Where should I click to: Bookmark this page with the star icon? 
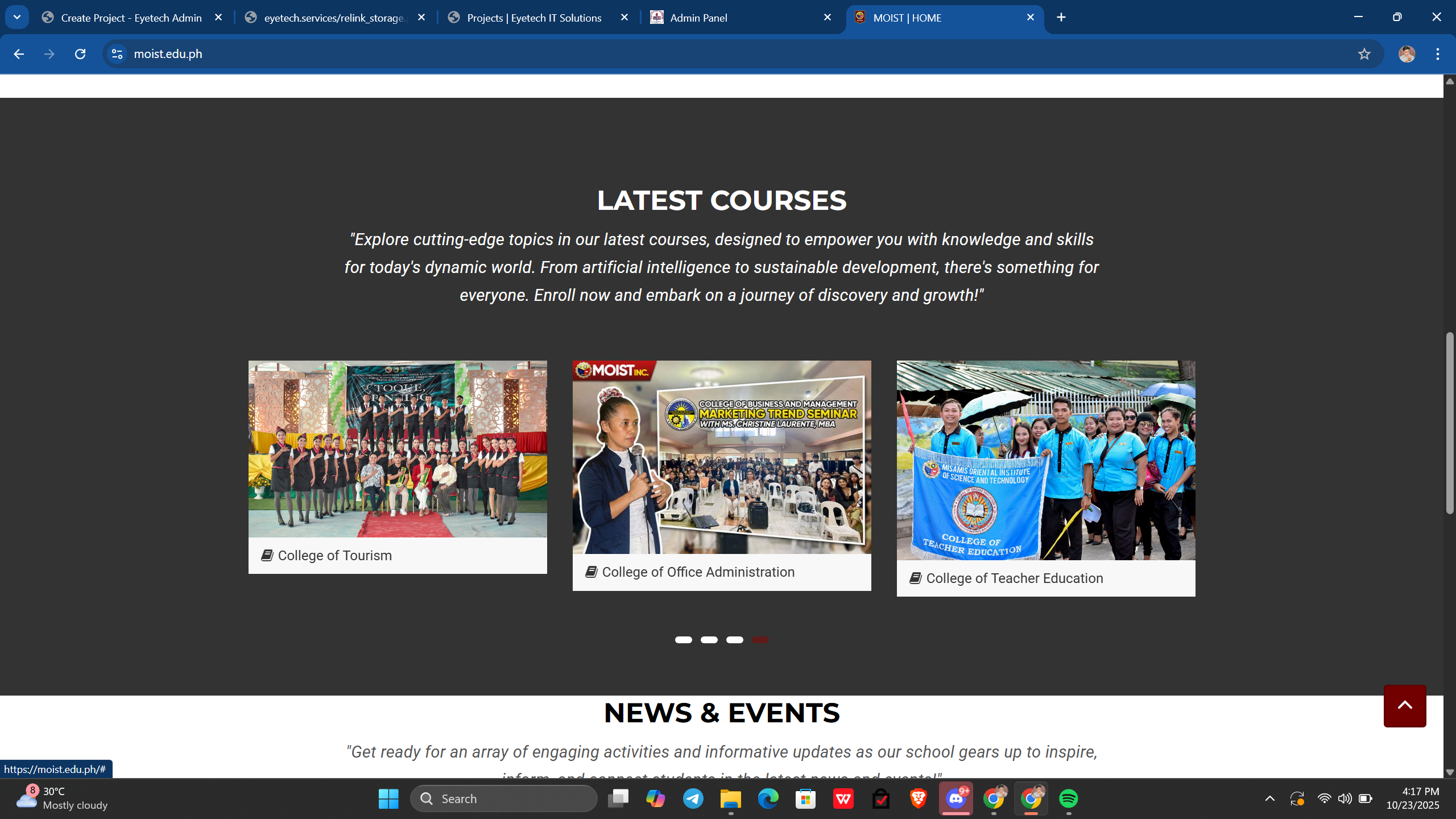click(1364, 54)
